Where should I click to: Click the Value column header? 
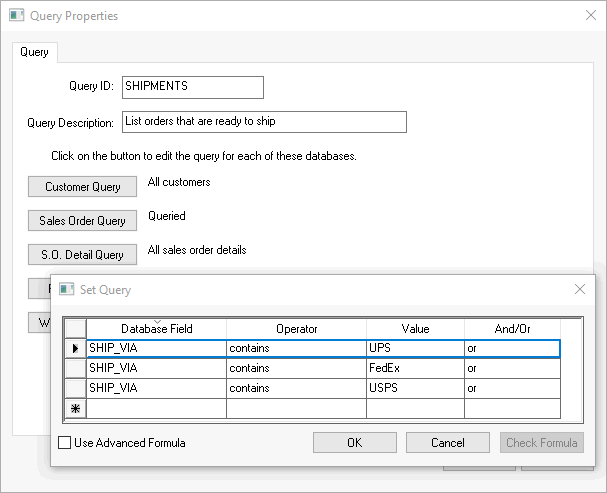point(415,329)
